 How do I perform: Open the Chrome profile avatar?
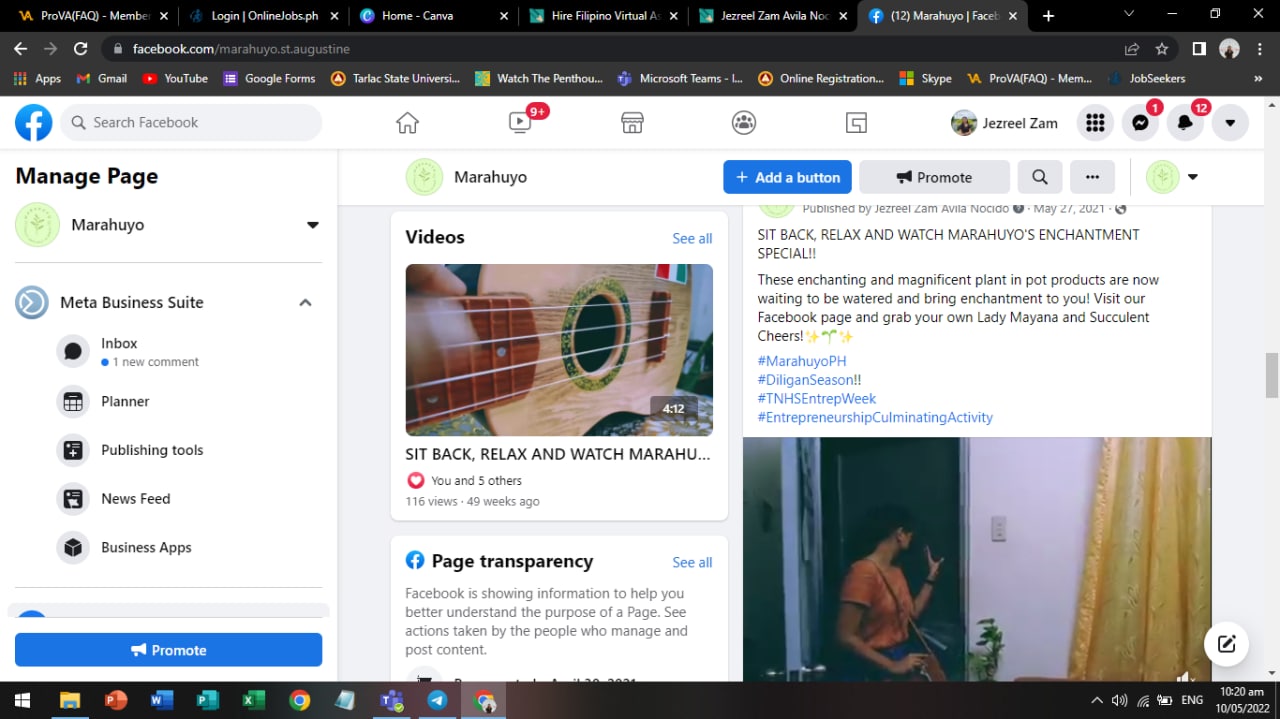coord(1230,49)
